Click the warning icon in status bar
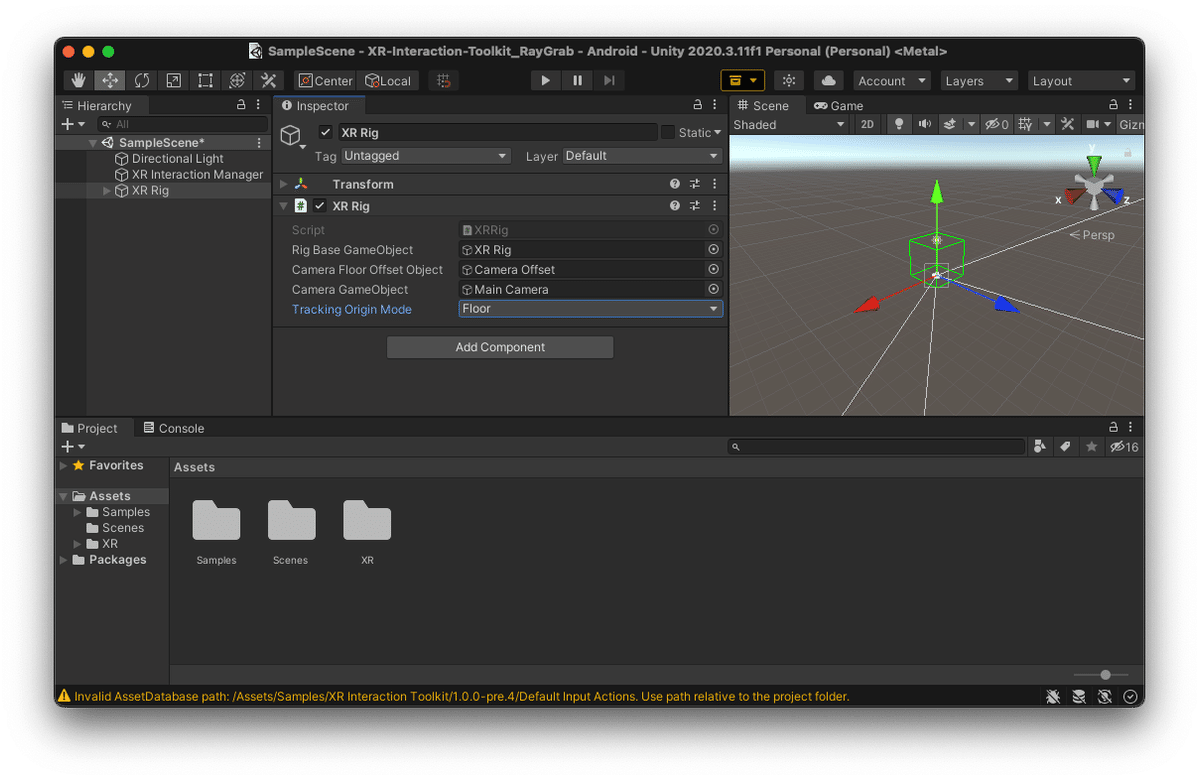 tap(65, 696)
